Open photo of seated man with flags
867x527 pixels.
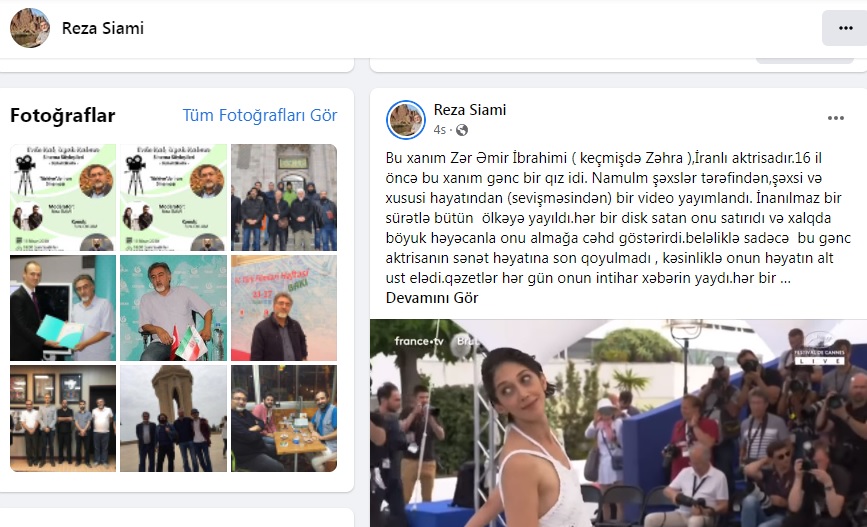click(x=174, y=308)
